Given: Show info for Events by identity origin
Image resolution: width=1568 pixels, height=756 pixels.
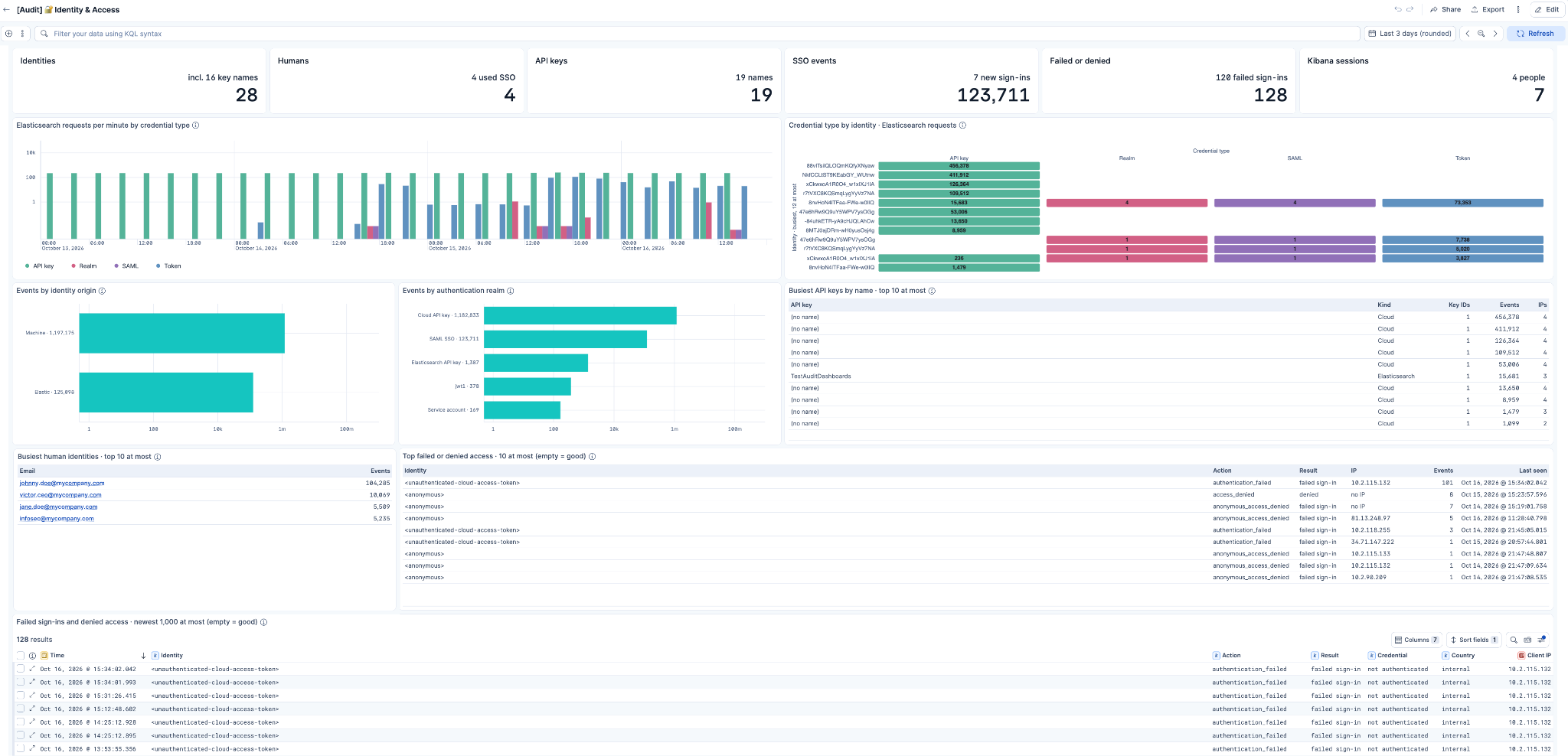Looking at the screenshot, I should 103,291.
